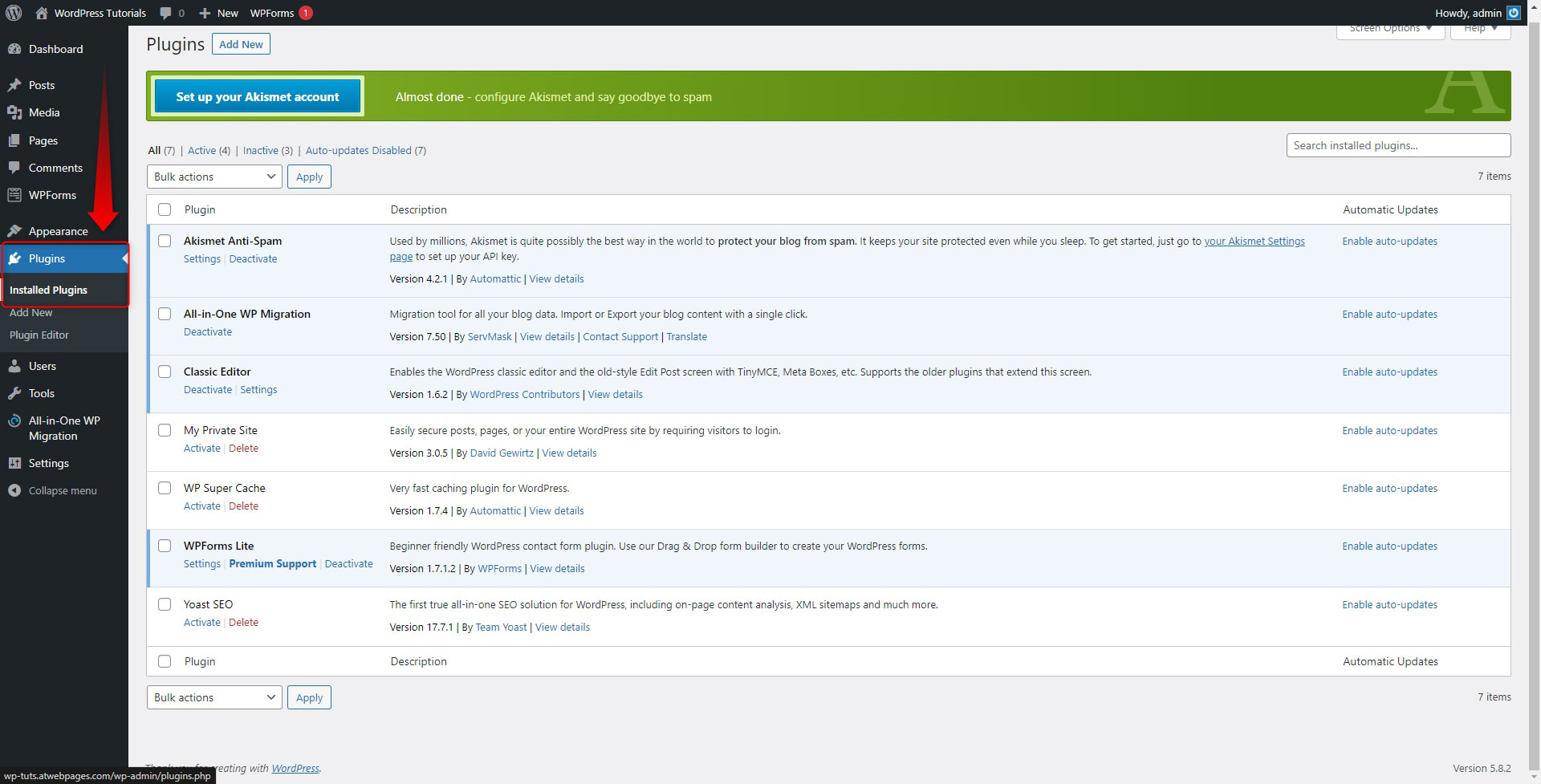Check the Akismet Anti-Spam checkbox
This screenshot has width=1541, height=784.
click(165, 241)
